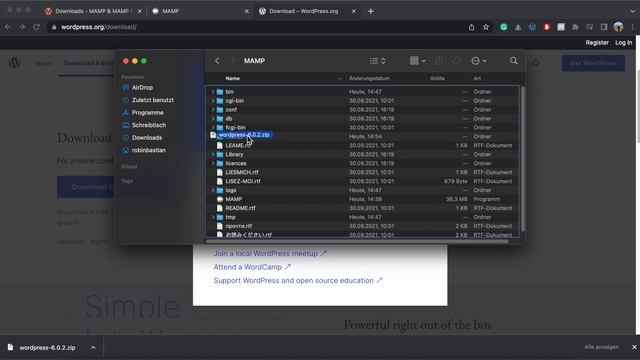The image size is (640, 360).
Task: Expand the Library folder
Action: coord(213,155)
